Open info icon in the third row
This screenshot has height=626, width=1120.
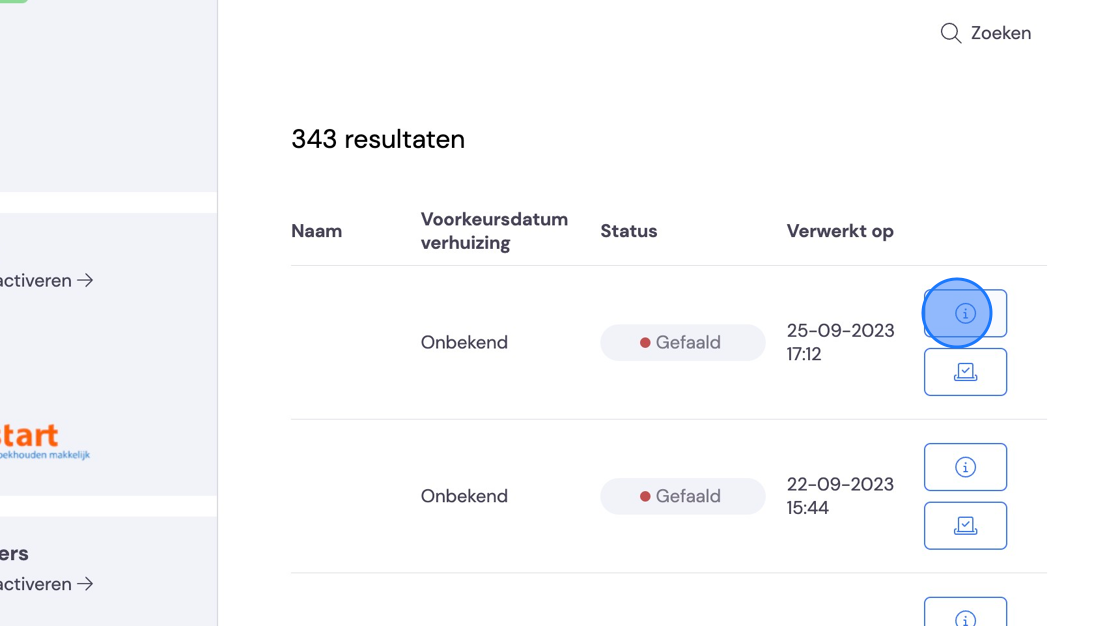[x=965, y=612]
